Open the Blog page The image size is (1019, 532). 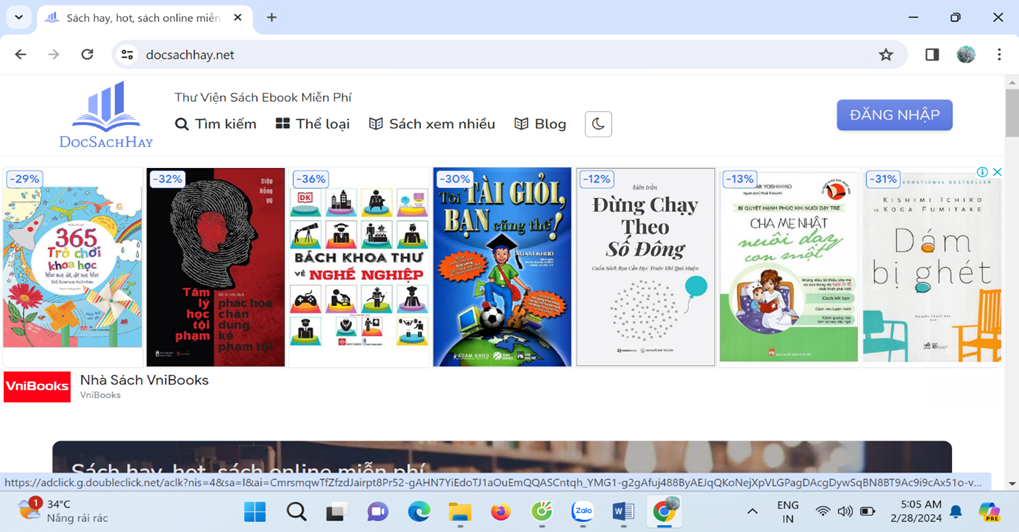[540, 124]
